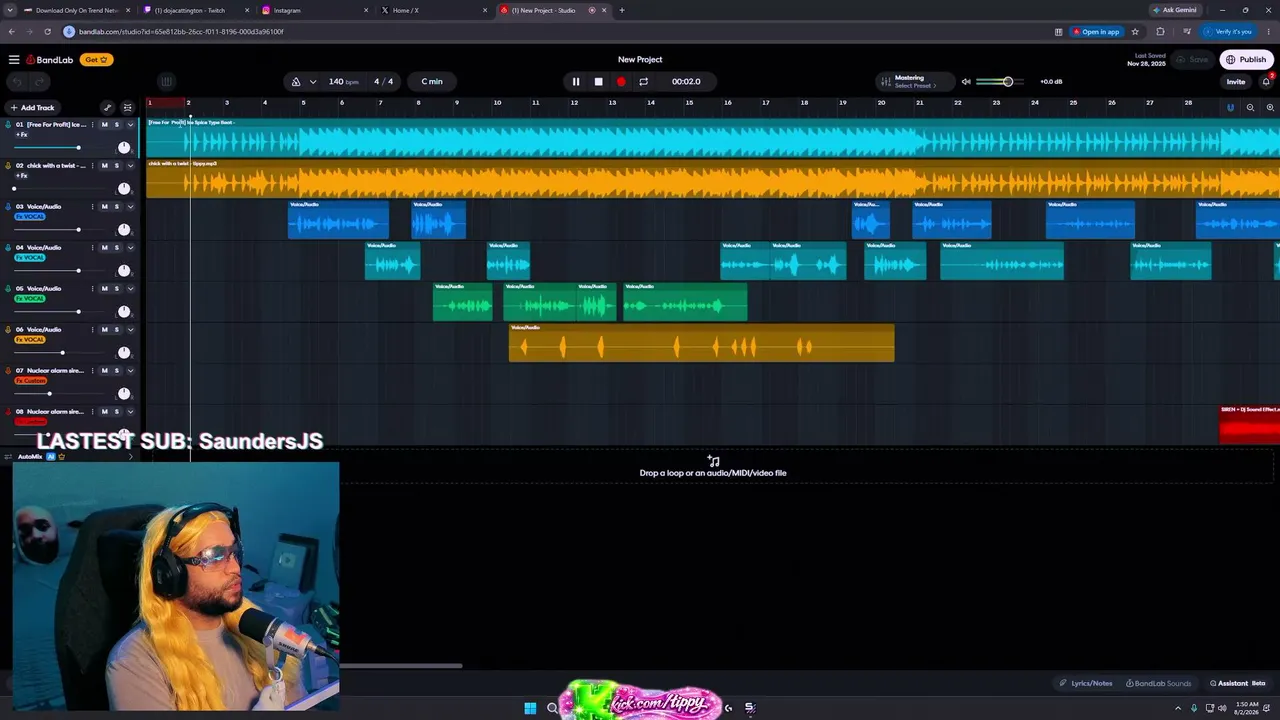Expand track 05 options chevron
This screenshot has height=720, width=1280.
point(130,289)
